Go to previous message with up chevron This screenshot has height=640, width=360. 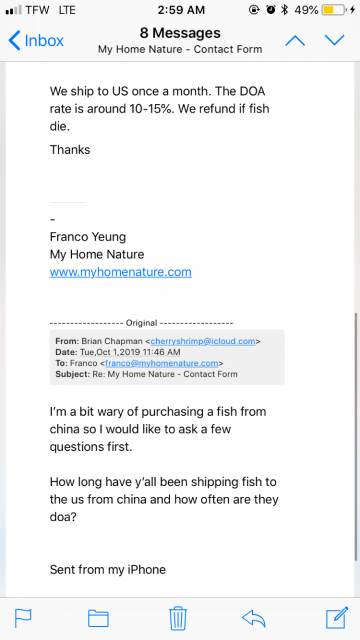point(295,40)
